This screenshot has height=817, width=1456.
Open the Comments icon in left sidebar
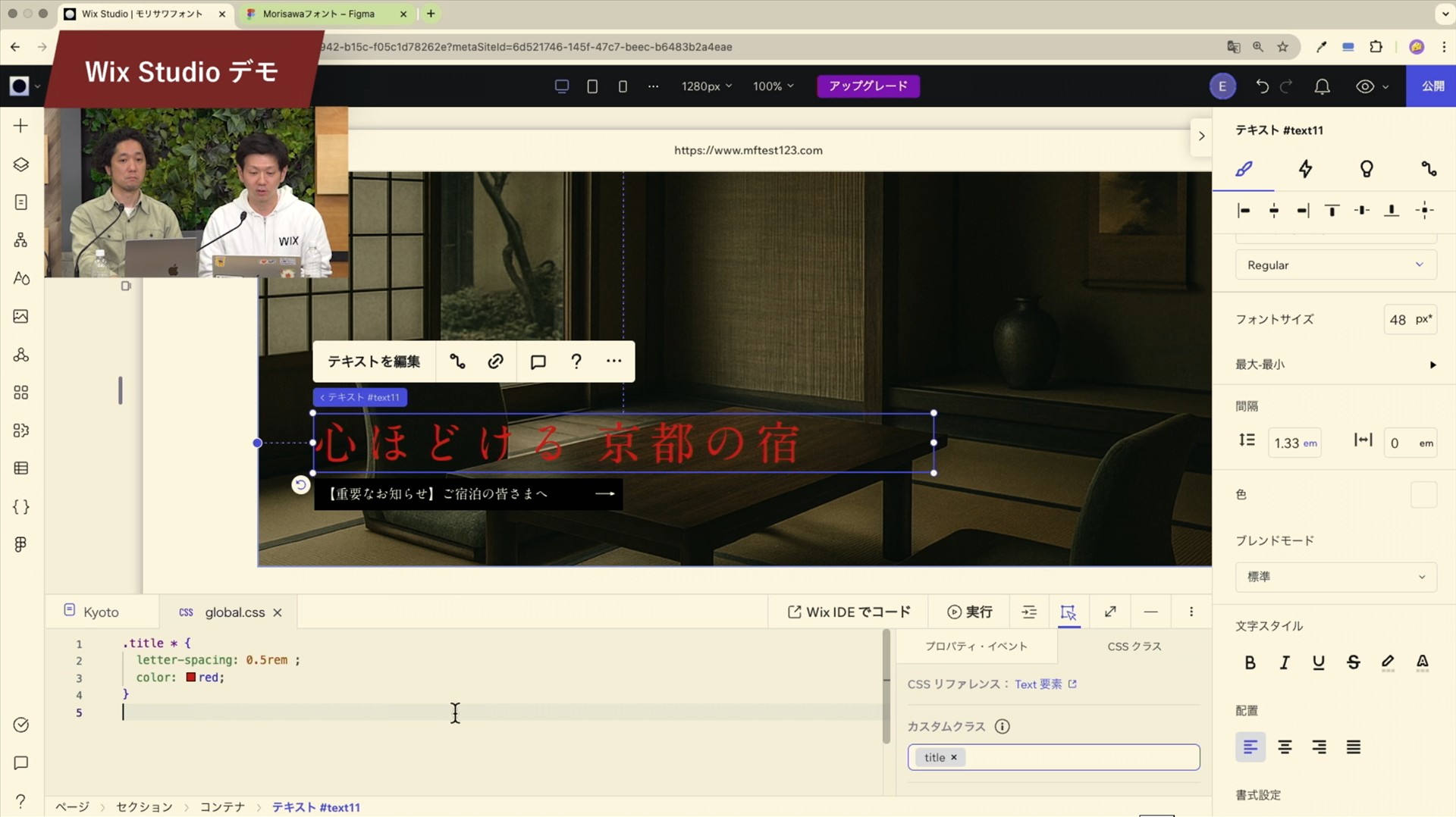(x=20, y=763)
